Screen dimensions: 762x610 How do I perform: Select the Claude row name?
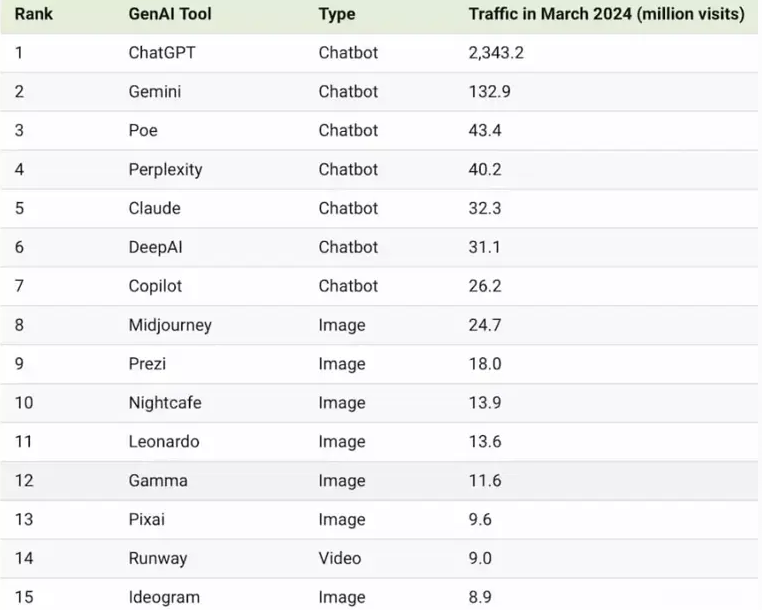pos(154,208)
